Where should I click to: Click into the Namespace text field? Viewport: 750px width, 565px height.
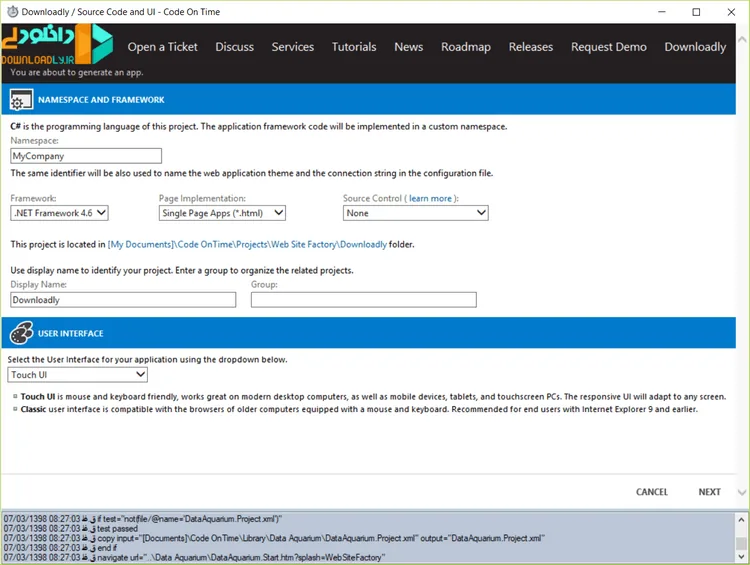(x=86, y=156)
